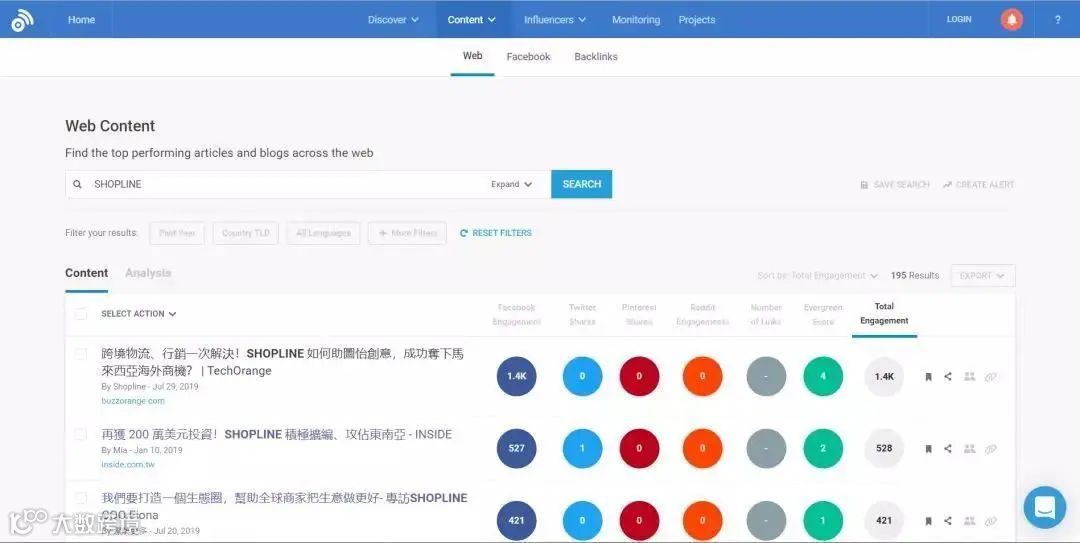The image size is (1080, 543).
Task: Switch to the Facebook tab
Action: [528, 57]
